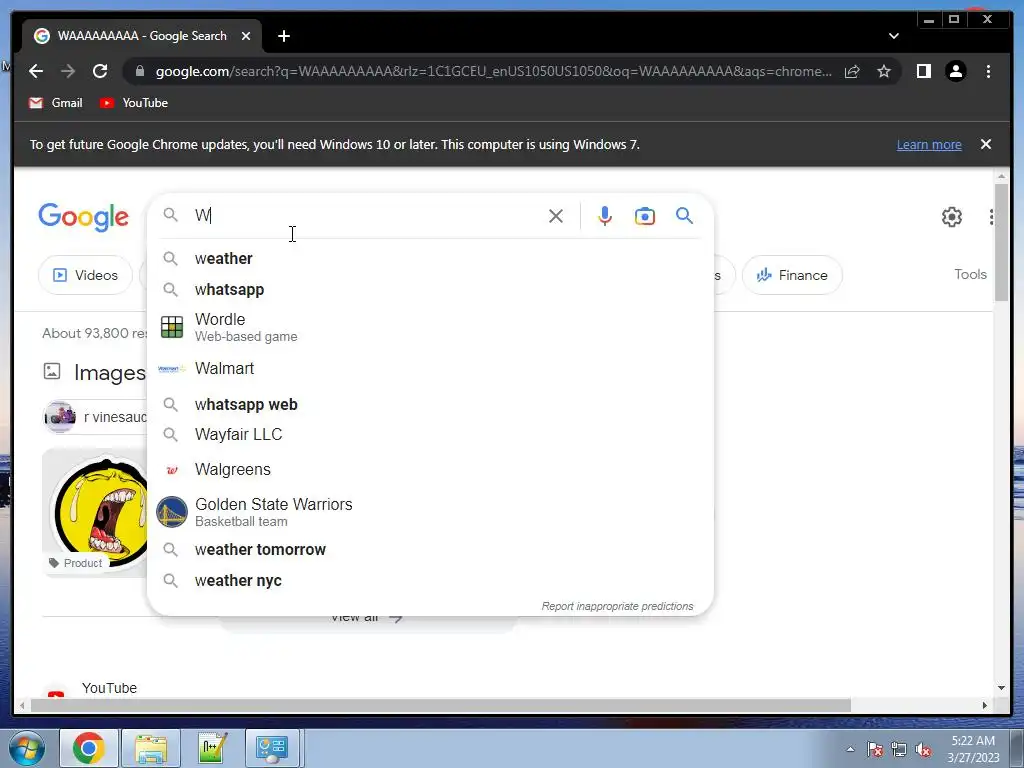Click the 'r vinesauce' image chip
This screenshot has height=768, width=1024.
pos(95,417)
